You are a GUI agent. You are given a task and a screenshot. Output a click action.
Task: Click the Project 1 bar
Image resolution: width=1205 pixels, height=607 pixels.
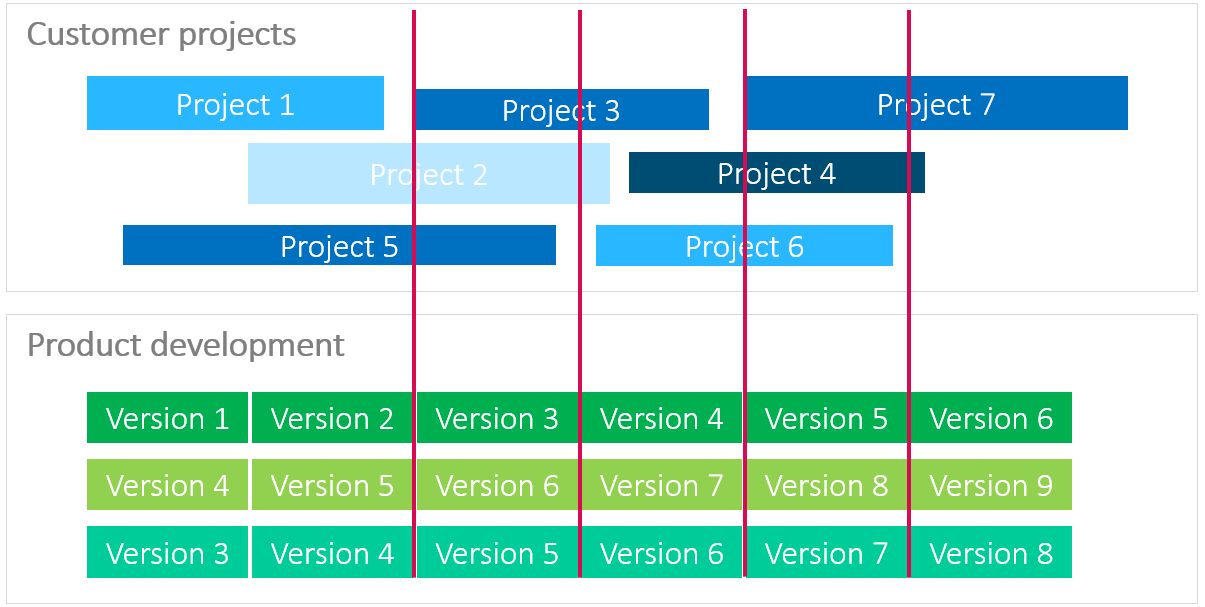pos(235,103)
